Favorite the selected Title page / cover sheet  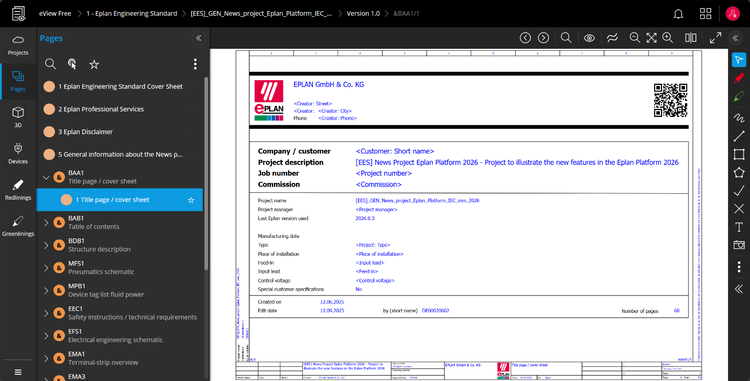point(191,200)
